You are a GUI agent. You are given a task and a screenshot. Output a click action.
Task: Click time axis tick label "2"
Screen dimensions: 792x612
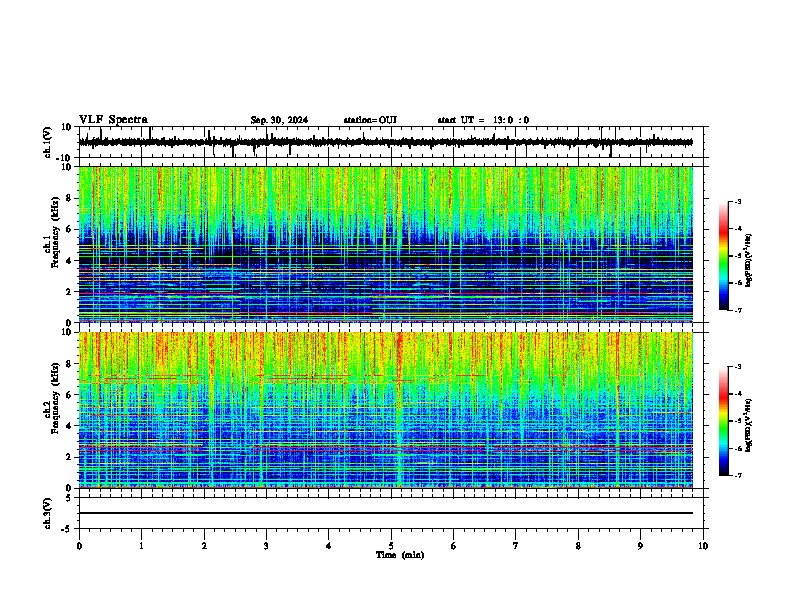(x=204, y=546)
